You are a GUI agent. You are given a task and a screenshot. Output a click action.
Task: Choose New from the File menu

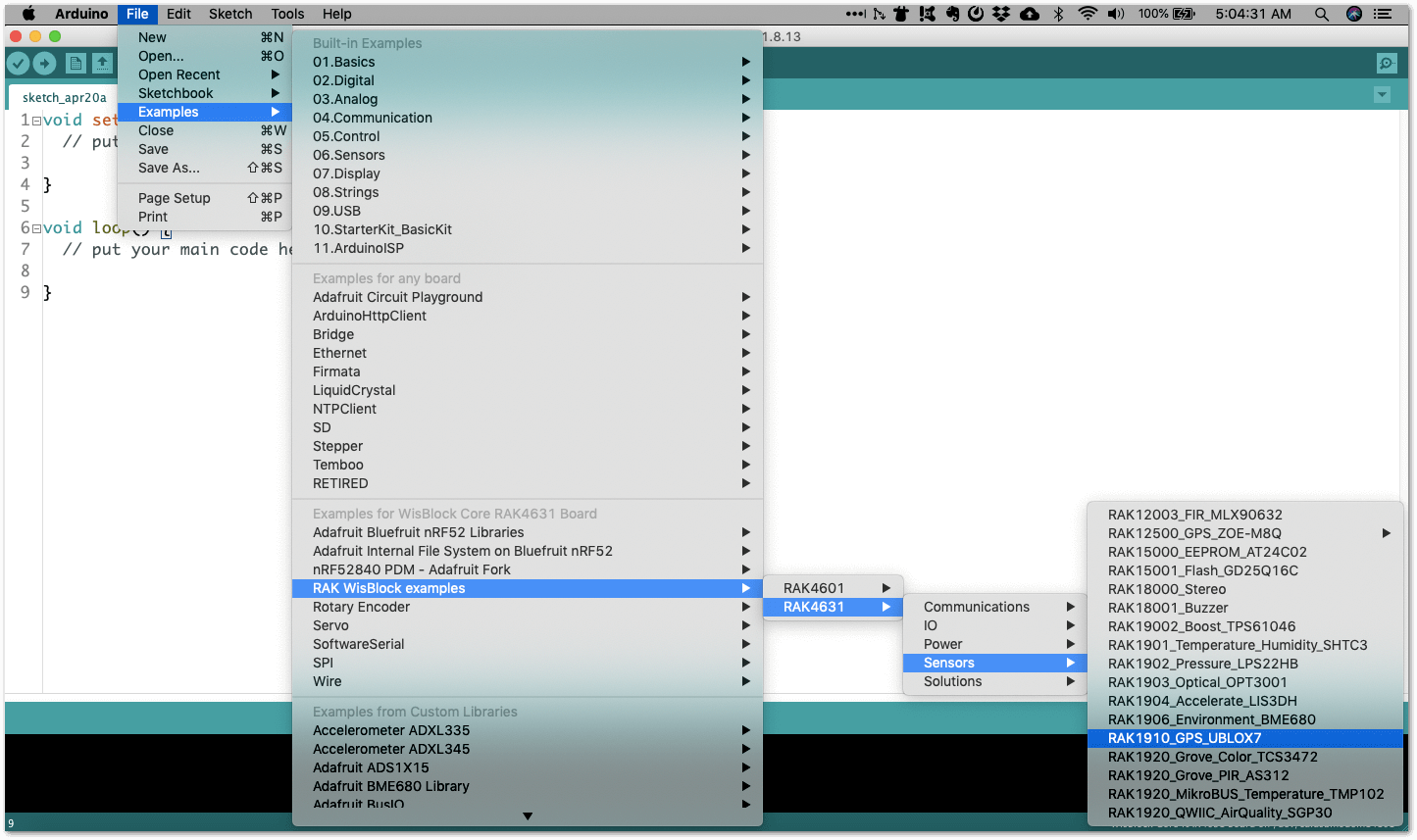(205, 37)
